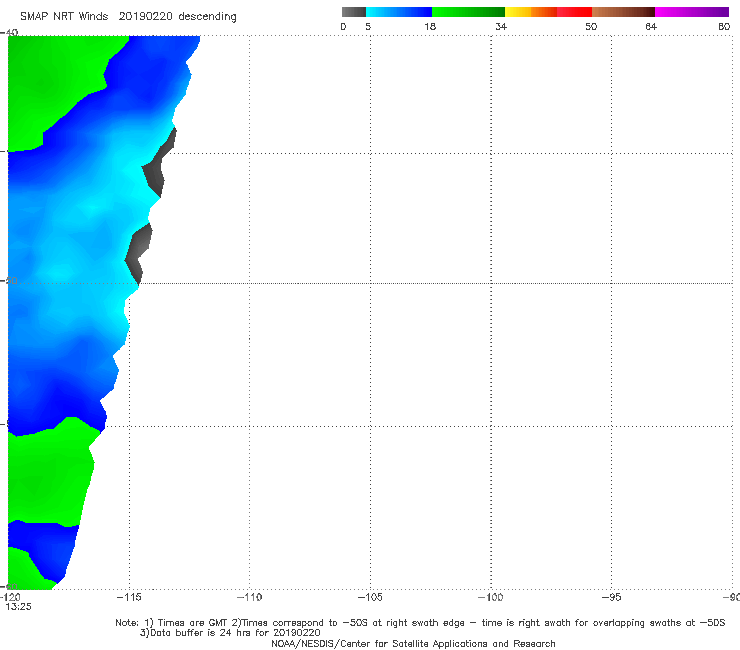Click the title 'SMAP NRT Winds 20190220 descending'

(128, 17)
